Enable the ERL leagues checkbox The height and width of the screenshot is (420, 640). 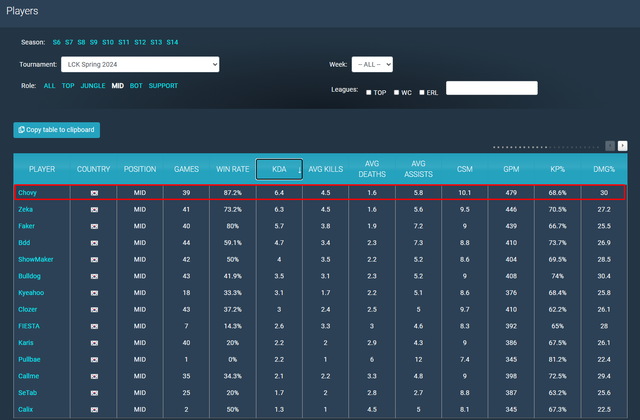coord(422,92)
